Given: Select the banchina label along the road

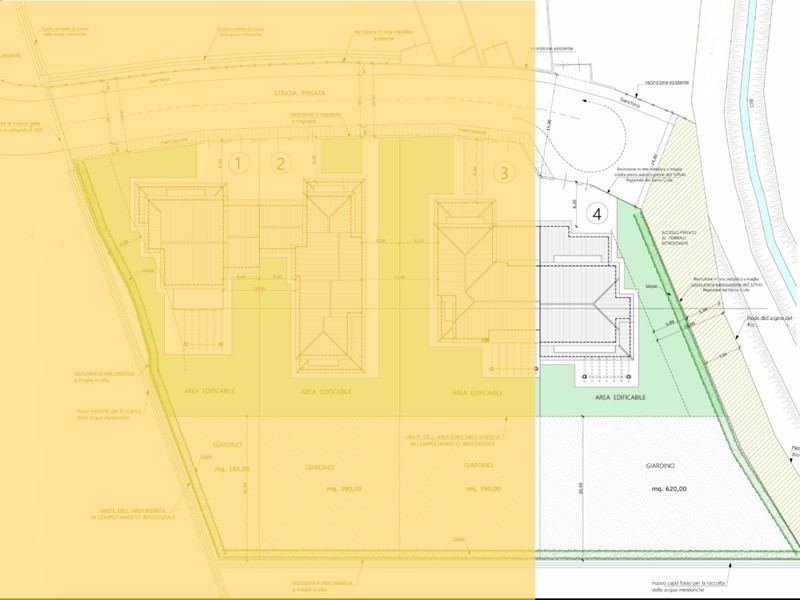Looking at the screenshot, I should (x=631, y=102).
